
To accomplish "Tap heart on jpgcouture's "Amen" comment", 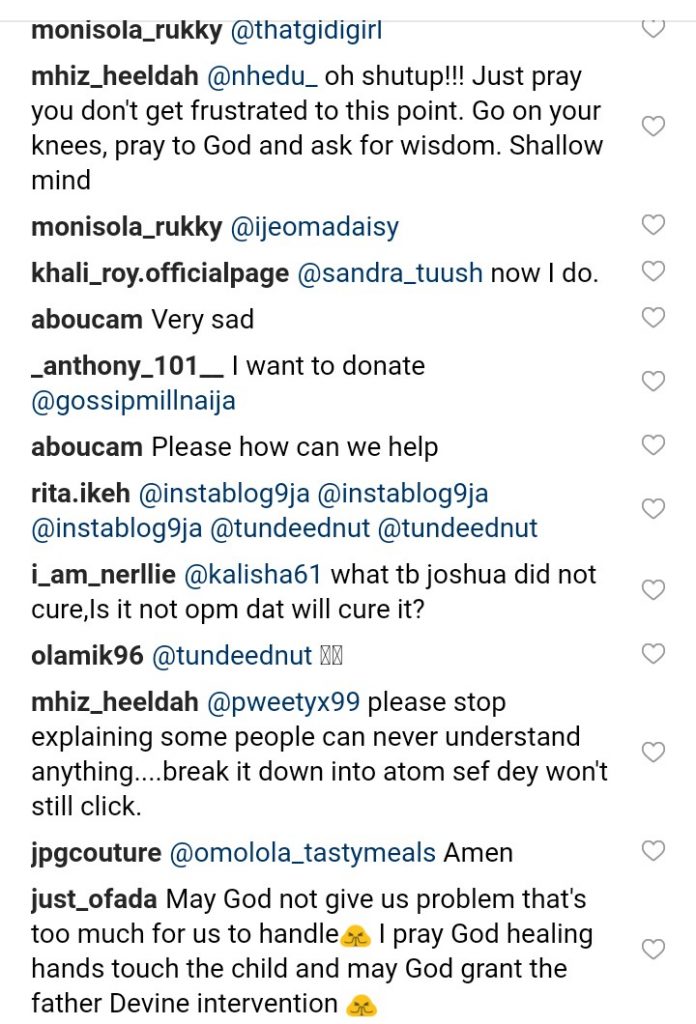I will tap(653, 851).
